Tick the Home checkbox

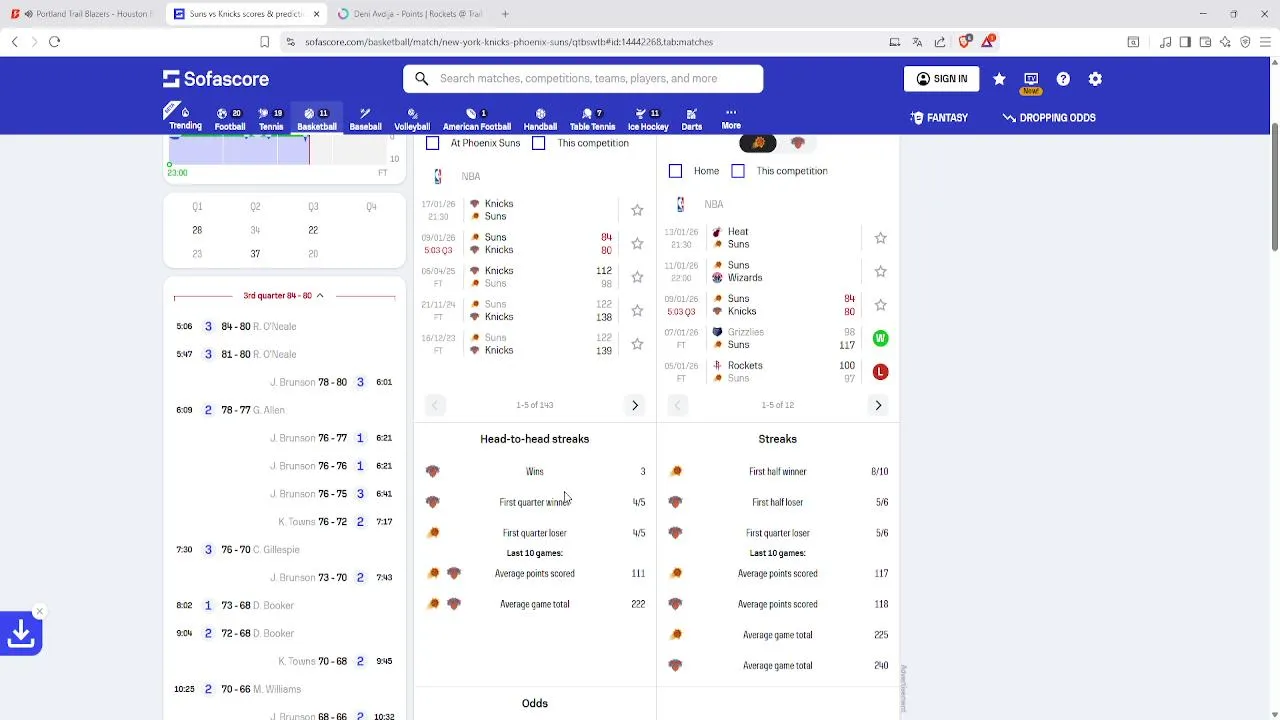click(675, 171)
